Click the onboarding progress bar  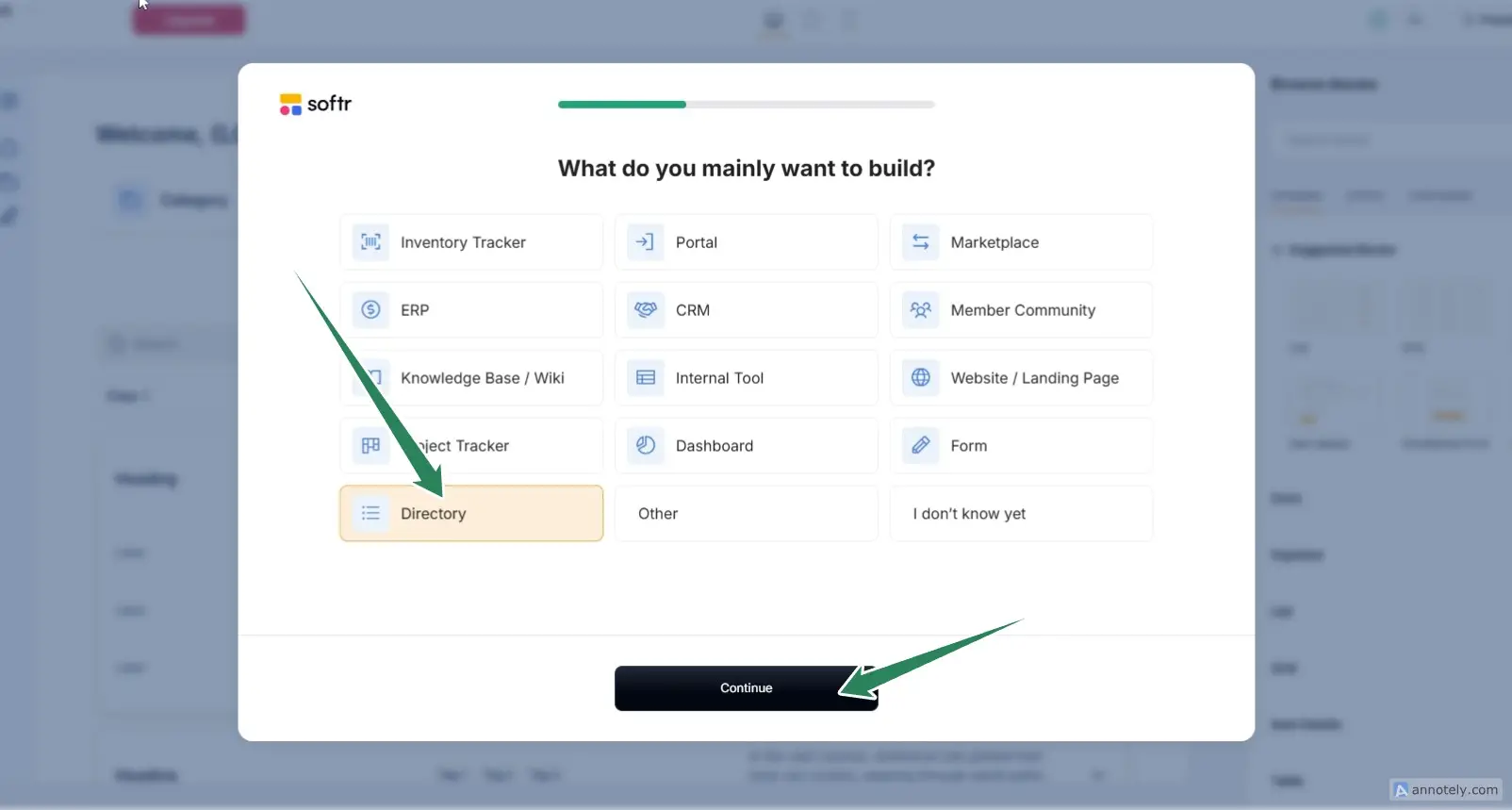746,105
